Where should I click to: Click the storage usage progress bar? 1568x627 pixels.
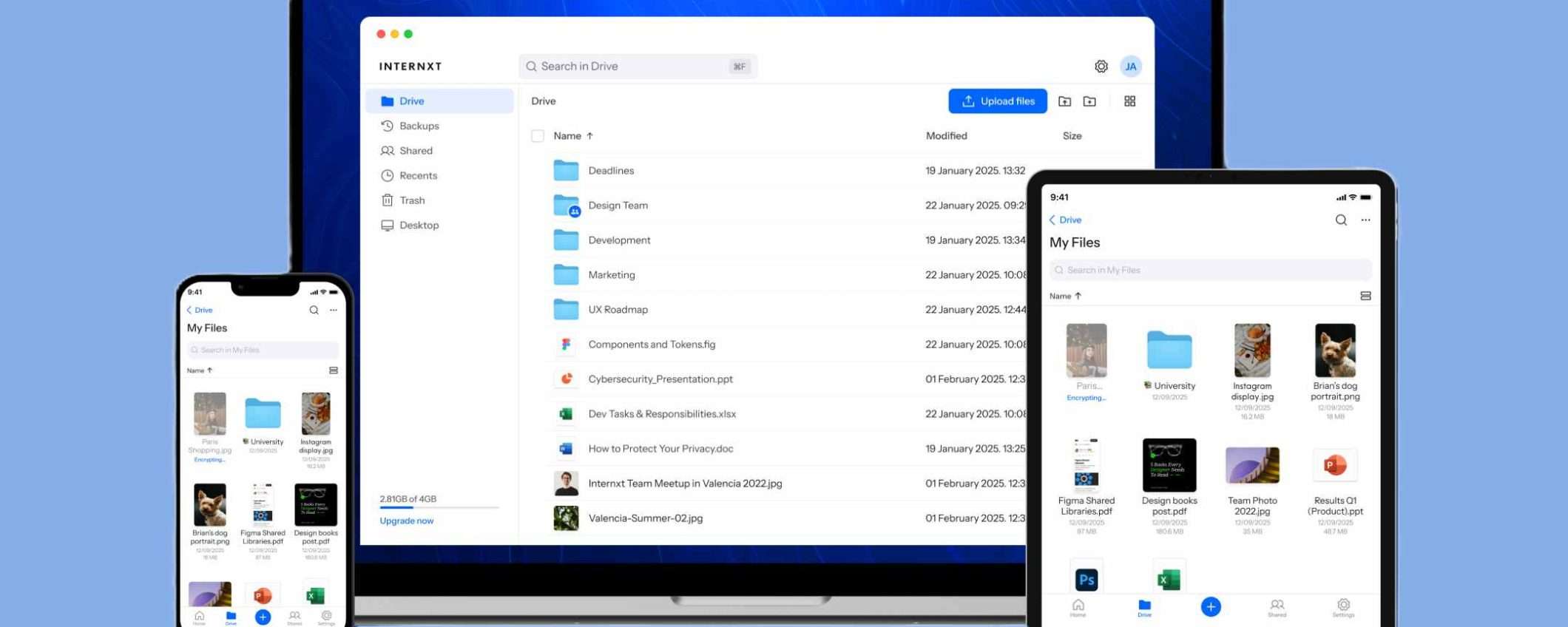tap(439, 508)
